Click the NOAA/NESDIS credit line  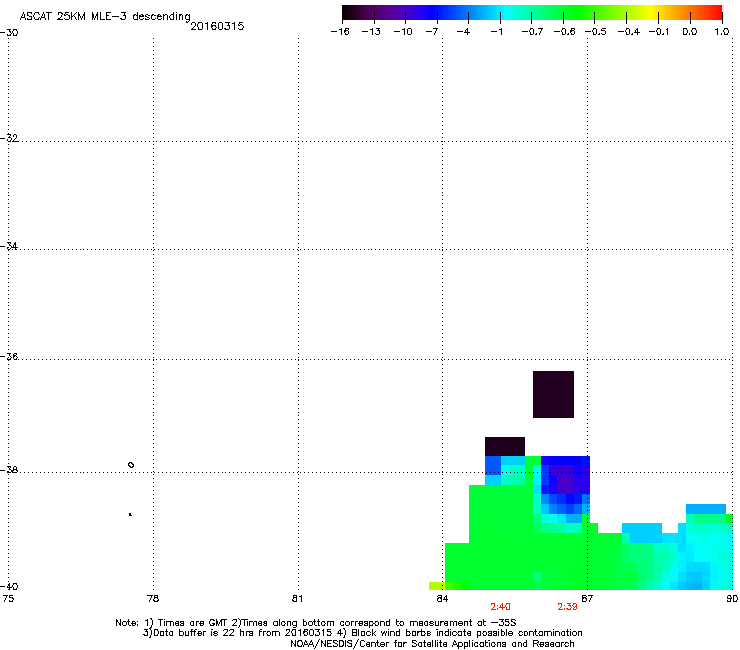click(432, 644)
